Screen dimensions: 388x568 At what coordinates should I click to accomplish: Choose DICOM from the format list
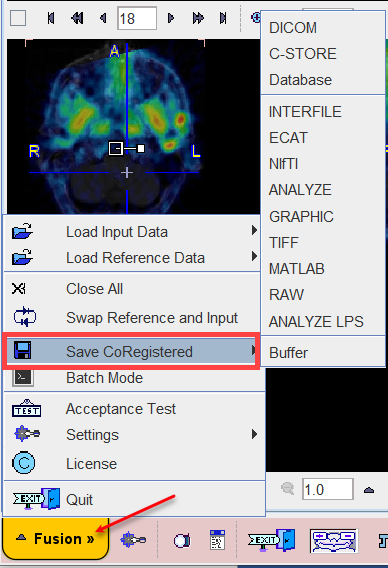[x=293, y=28]
